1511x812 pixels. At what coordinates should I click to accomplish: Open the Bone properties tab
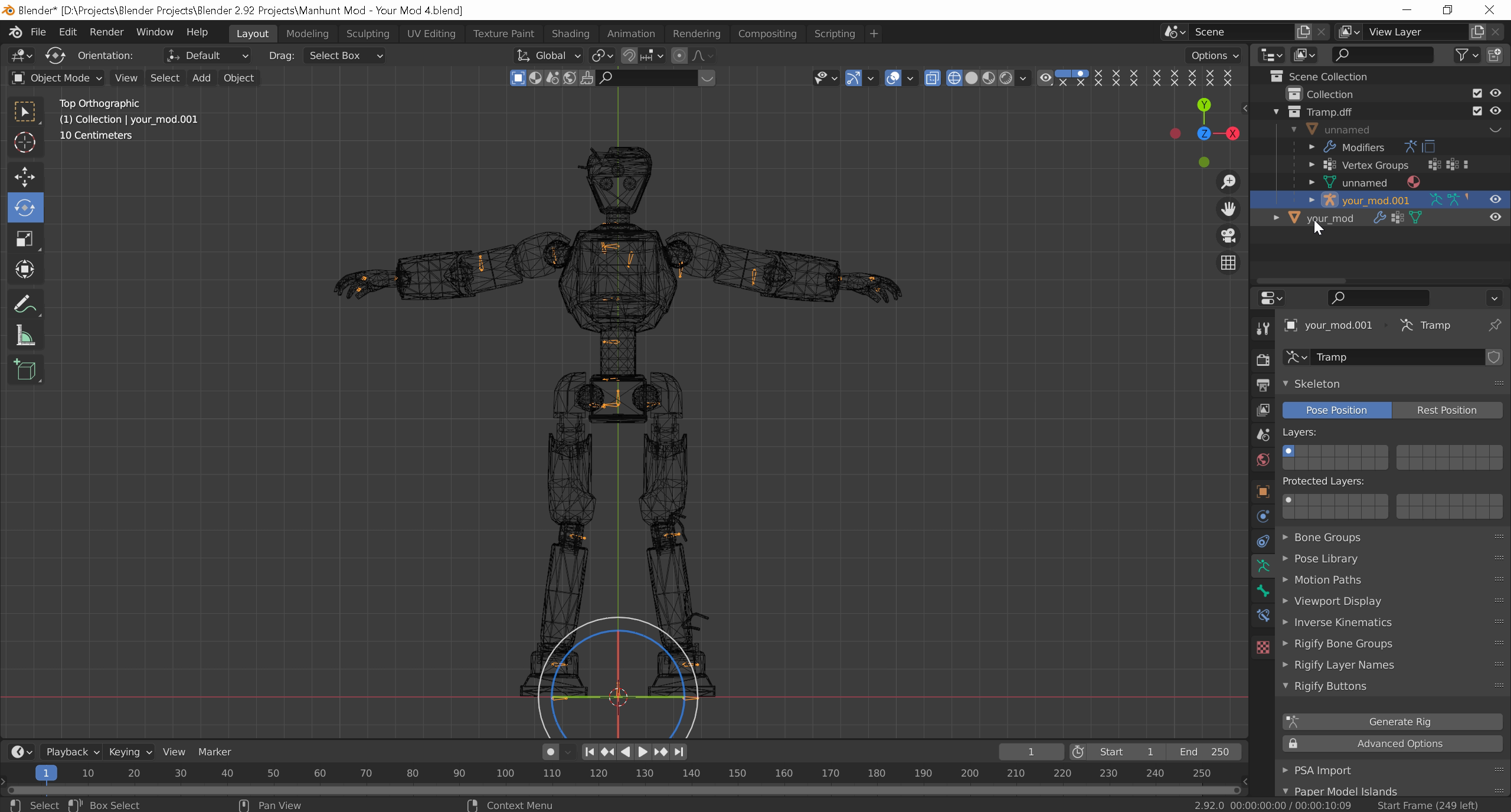(x=1263, y=591)
